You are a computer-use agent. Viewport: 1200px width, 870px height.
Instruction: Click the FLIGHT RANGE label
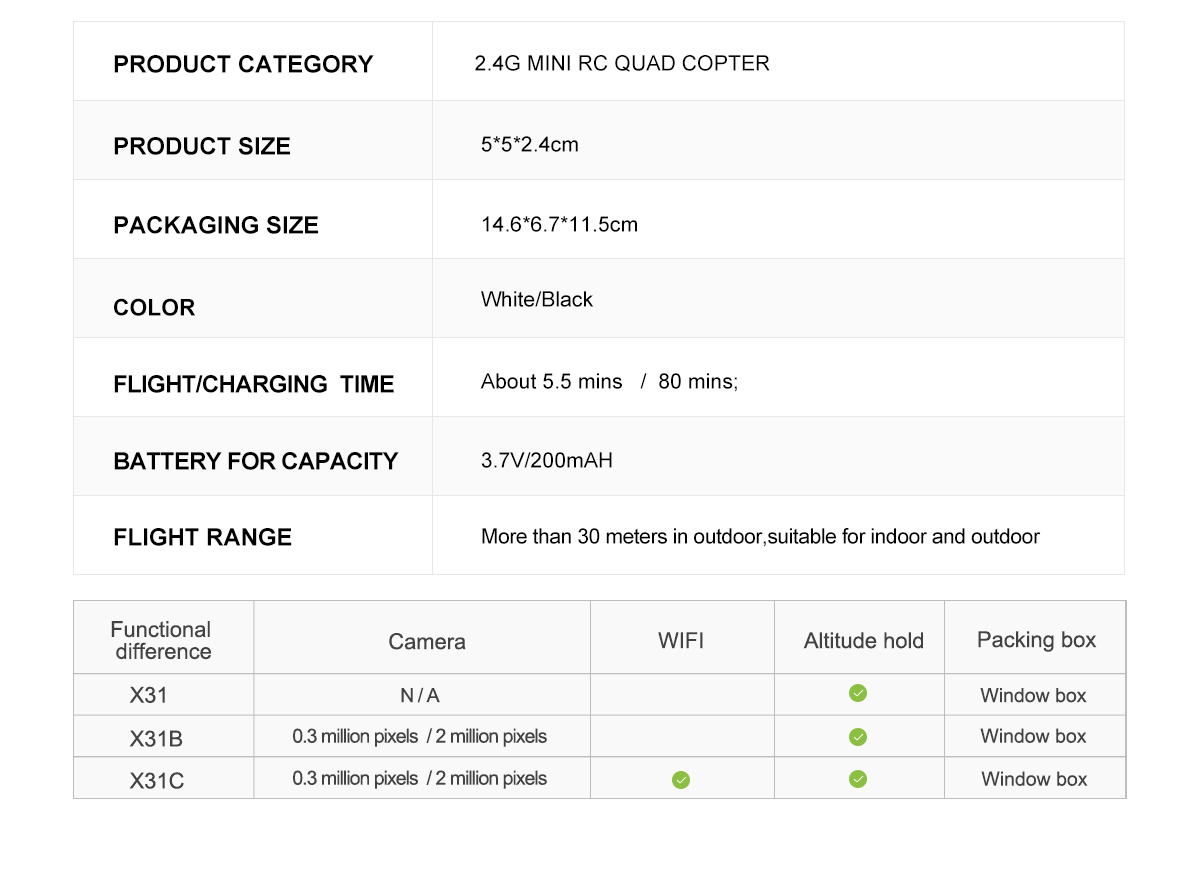click(203, 537)
